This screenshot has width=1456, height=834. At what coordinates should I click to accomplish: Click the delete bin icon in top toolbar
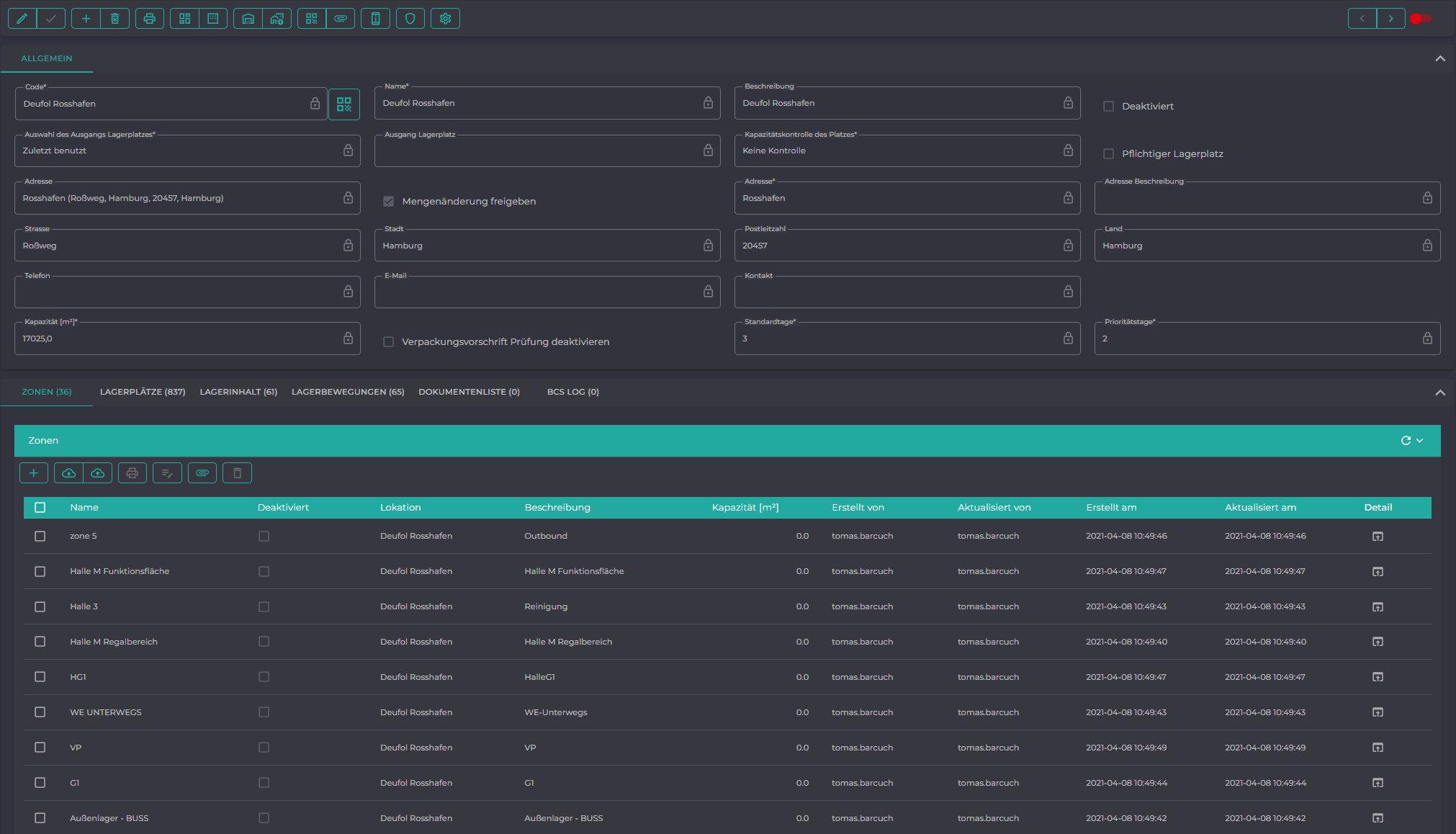(114, 19)
